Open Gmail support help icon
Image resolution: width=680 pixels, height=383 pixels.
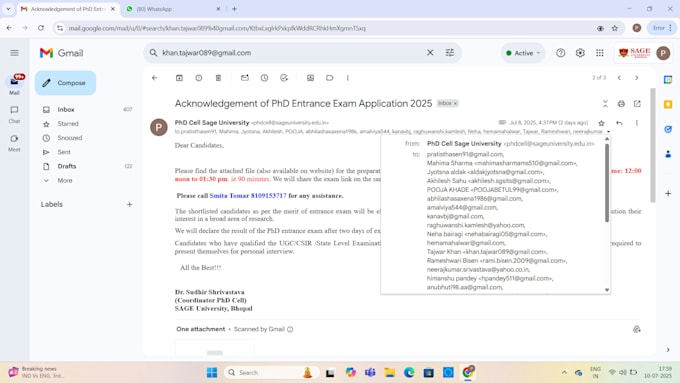tap(560, 53)
